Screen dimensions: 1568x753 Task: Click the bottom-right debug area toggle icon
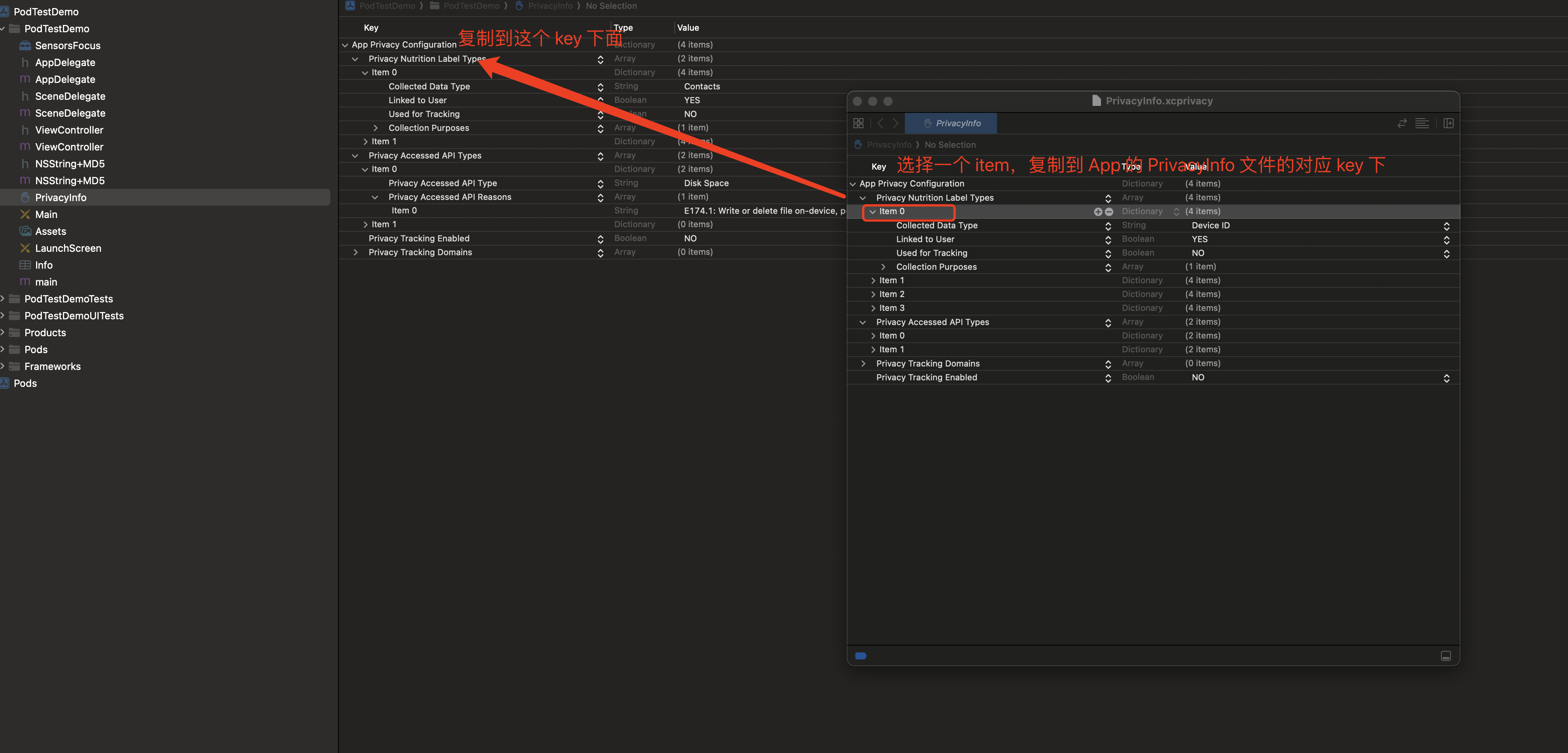point(1446,656)
